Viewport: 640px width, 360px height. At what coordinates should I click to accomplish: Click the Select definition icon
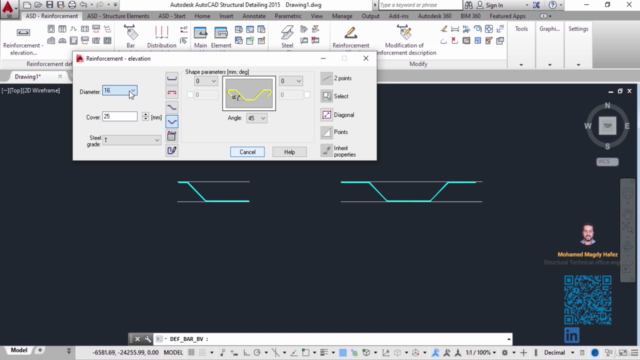click(327, 96)
